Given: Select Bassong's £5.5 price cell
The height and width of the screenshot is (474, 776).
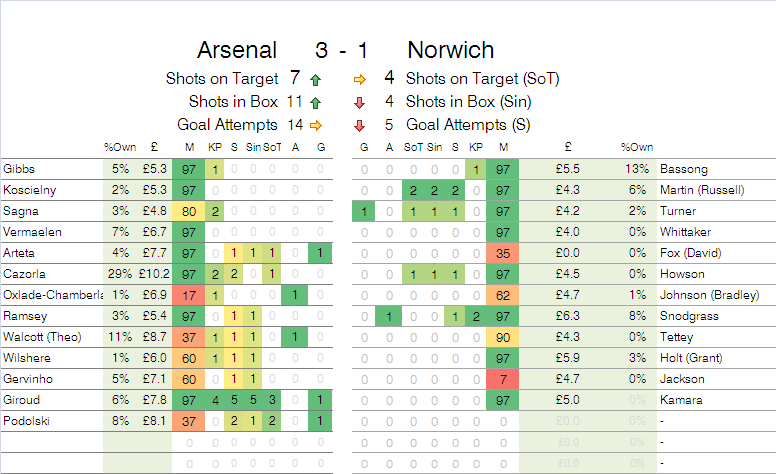Looking at the screenshot, I should pos(567,169).
